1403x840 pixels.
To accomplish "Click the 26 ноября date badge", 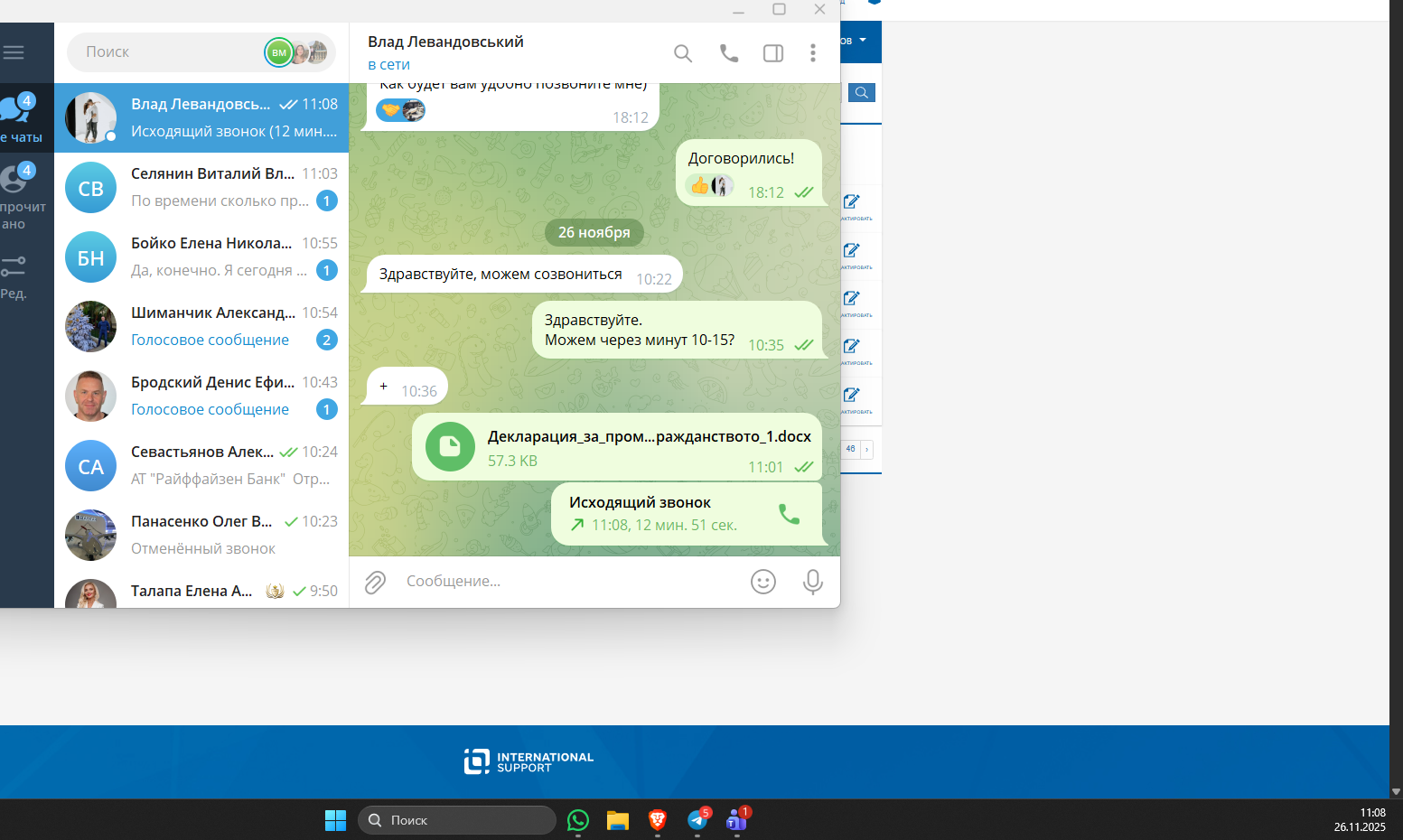I will [x=594, y=232].
